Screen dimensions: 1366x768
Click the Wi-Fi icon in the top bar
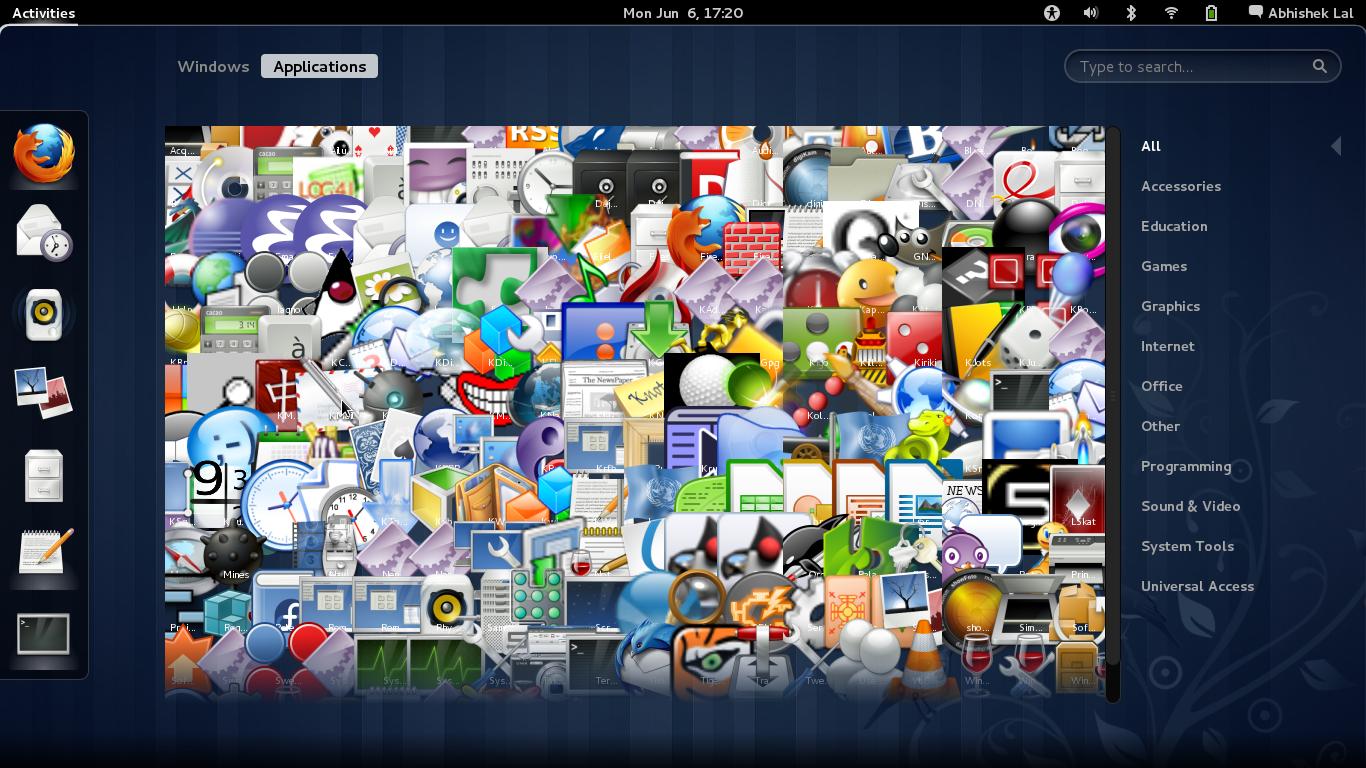point(1170,13)
